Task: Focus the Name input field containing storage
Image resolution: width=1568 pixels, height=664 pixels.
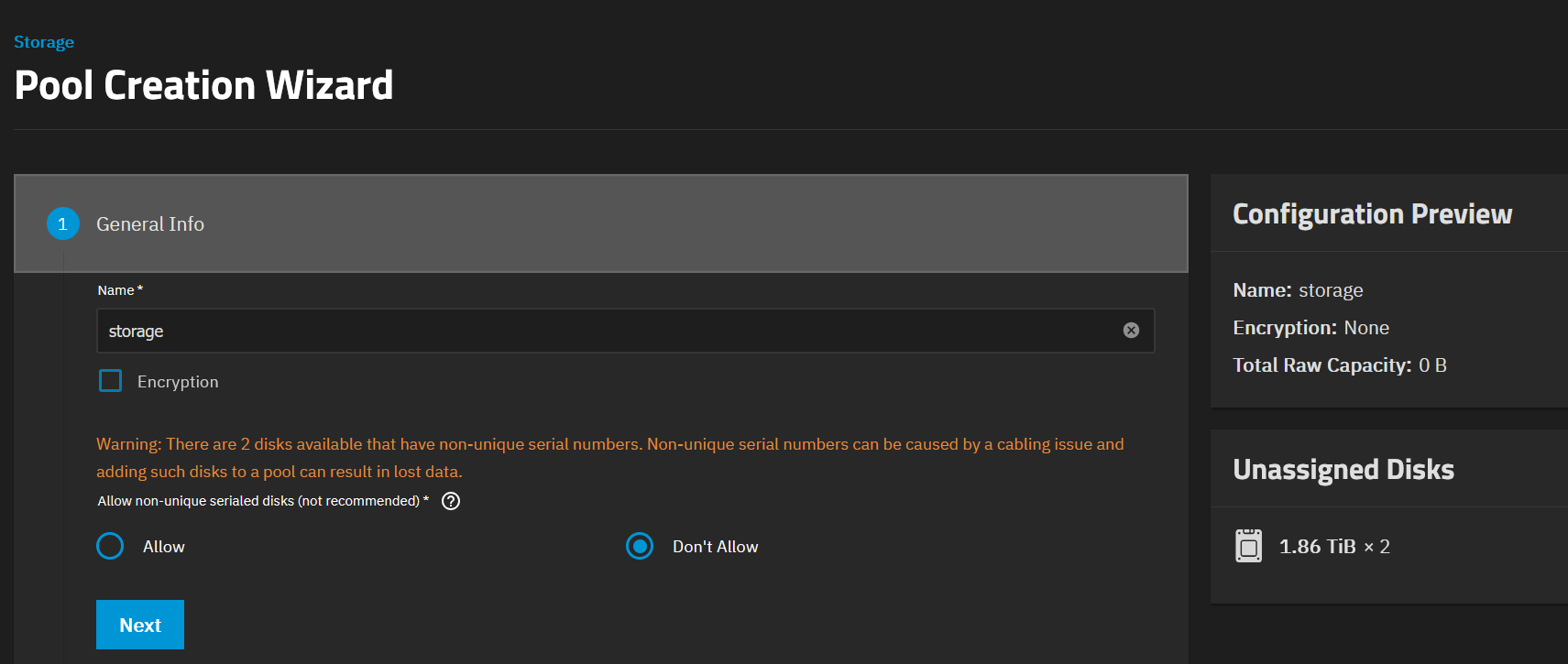Action: click(x=605, y=331)
